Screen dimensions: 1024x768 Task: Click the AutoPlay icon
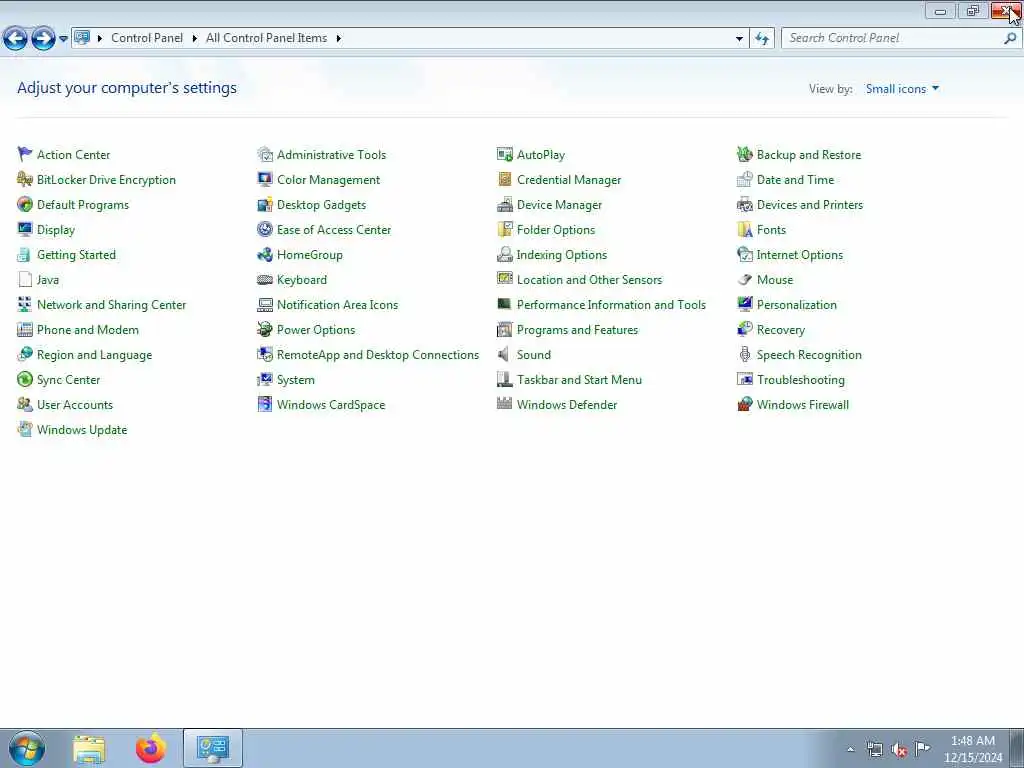505,154
